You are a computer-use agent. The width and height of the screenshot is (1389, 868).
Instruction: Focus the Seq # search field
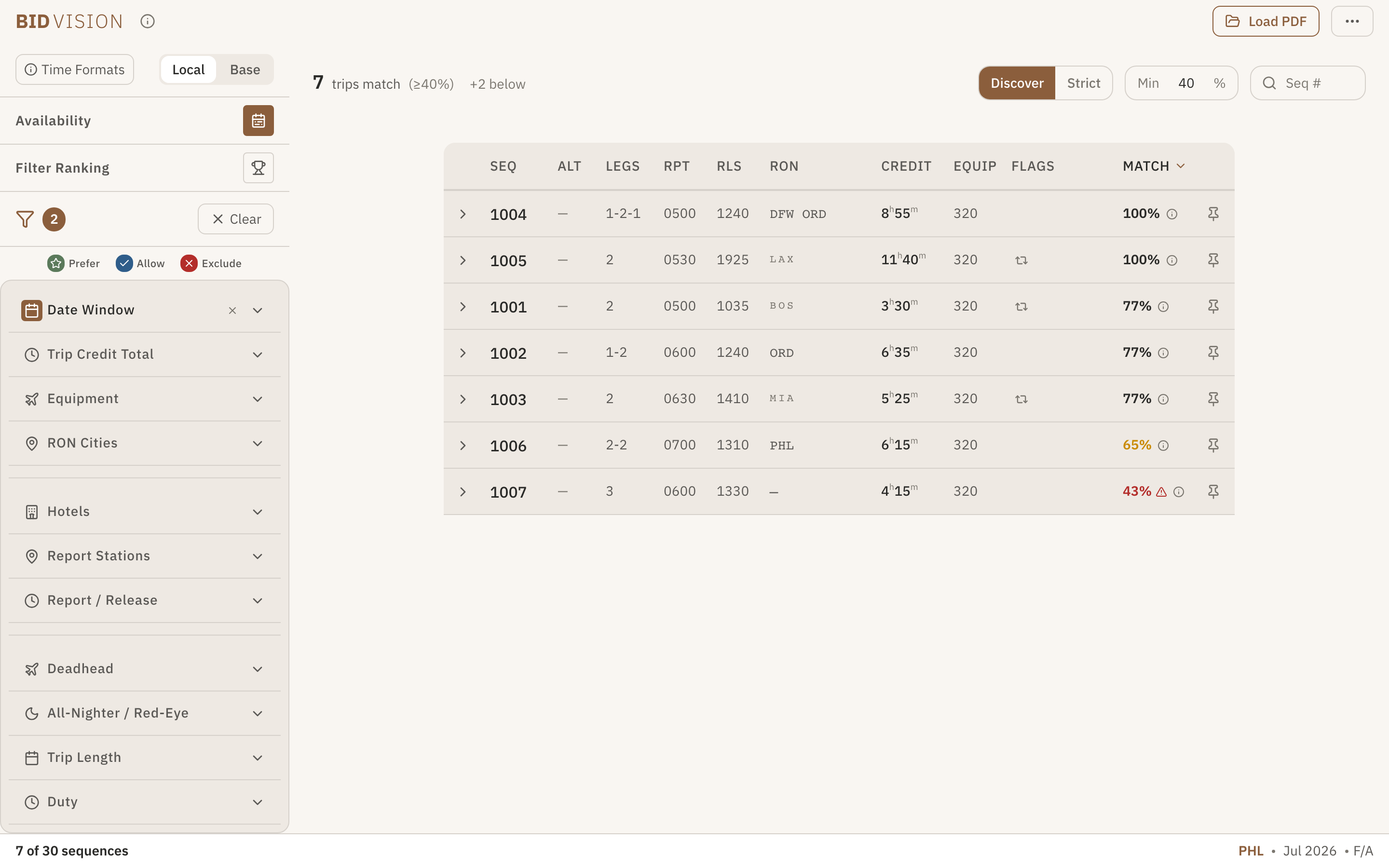pyautogui.click(x=1307, y=83)
